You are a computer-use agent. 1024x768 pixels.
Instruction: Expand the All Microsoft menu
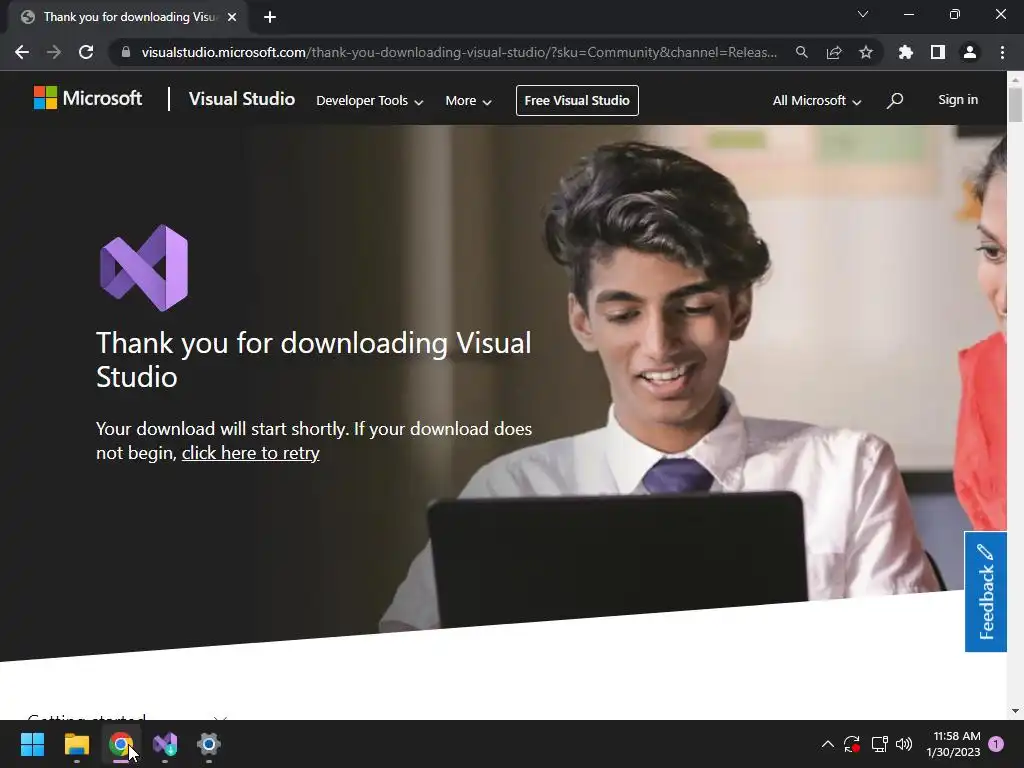pyautogui.click(x=817, y=101)
